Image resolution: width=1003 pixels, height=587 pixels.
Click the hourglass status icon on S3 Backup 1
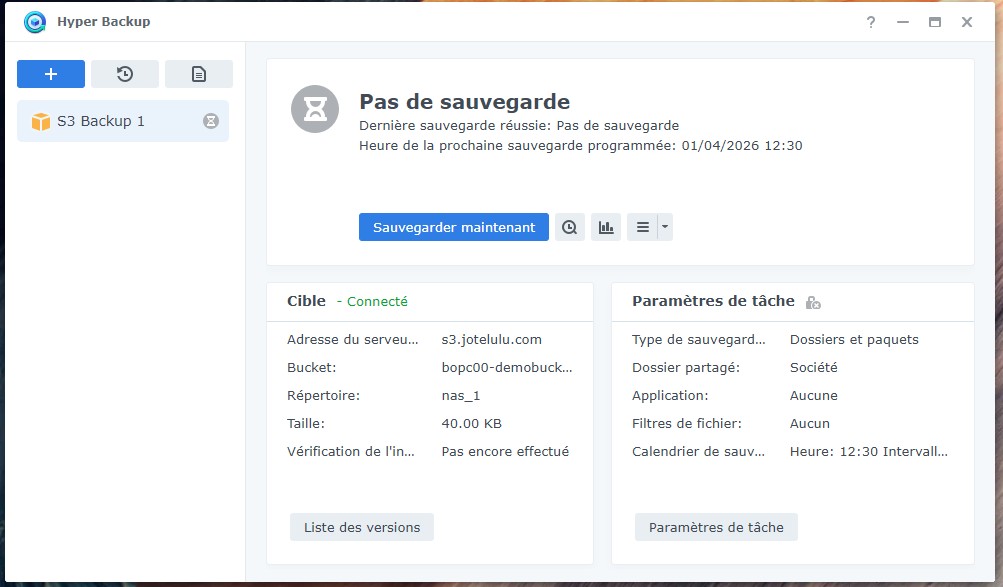(211, 121)
